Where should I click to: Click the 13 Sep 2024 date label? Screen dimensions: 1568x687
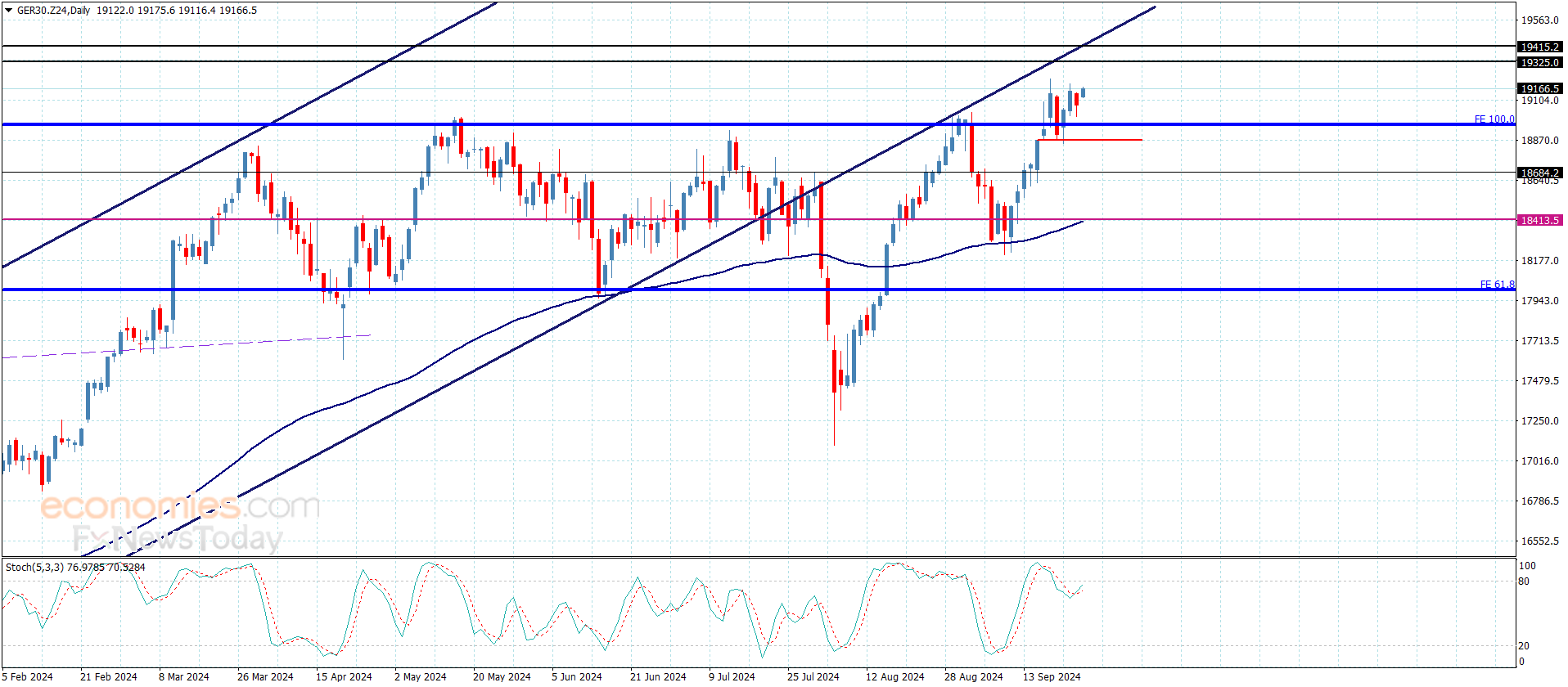(1052, 676)
